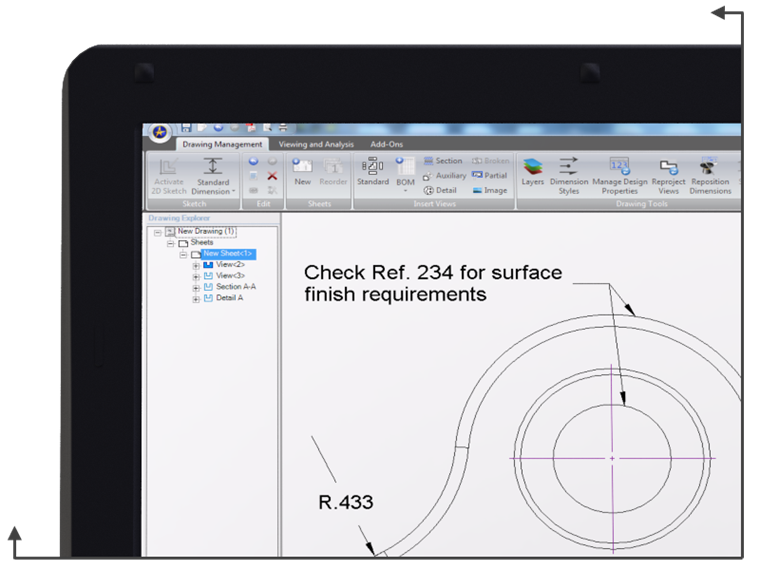This screenshot has width=760, height=570.
Task: Open the Add-Ons ribbon tab
Action: coord(386,144)
